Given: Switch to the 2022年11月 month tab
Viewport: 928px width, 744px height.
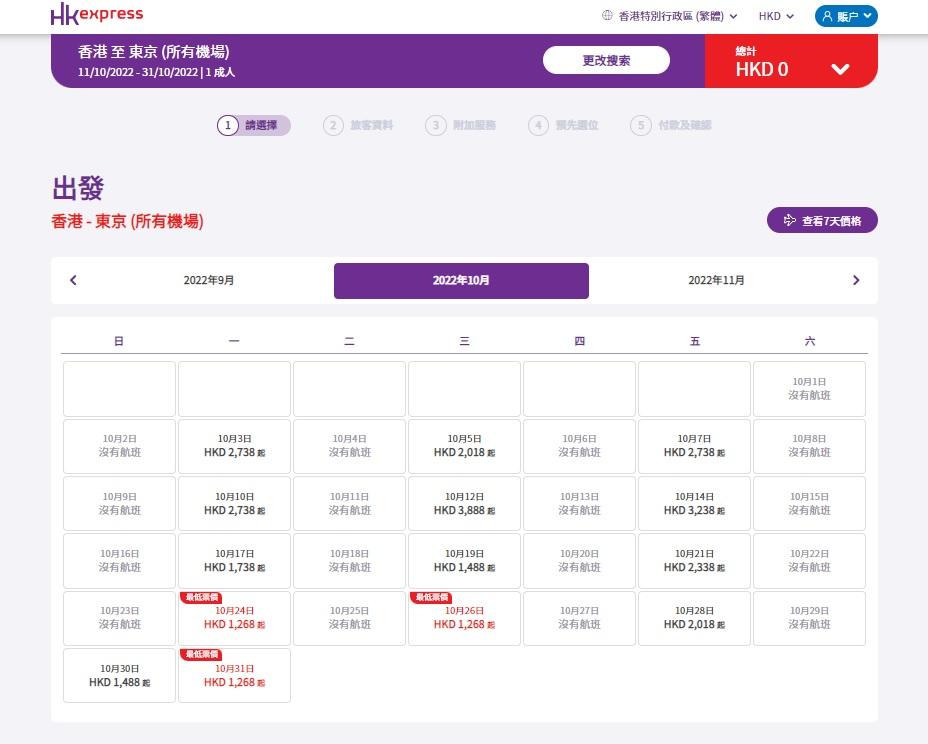Looking at the screenshot, I should [x=716, y=281].
